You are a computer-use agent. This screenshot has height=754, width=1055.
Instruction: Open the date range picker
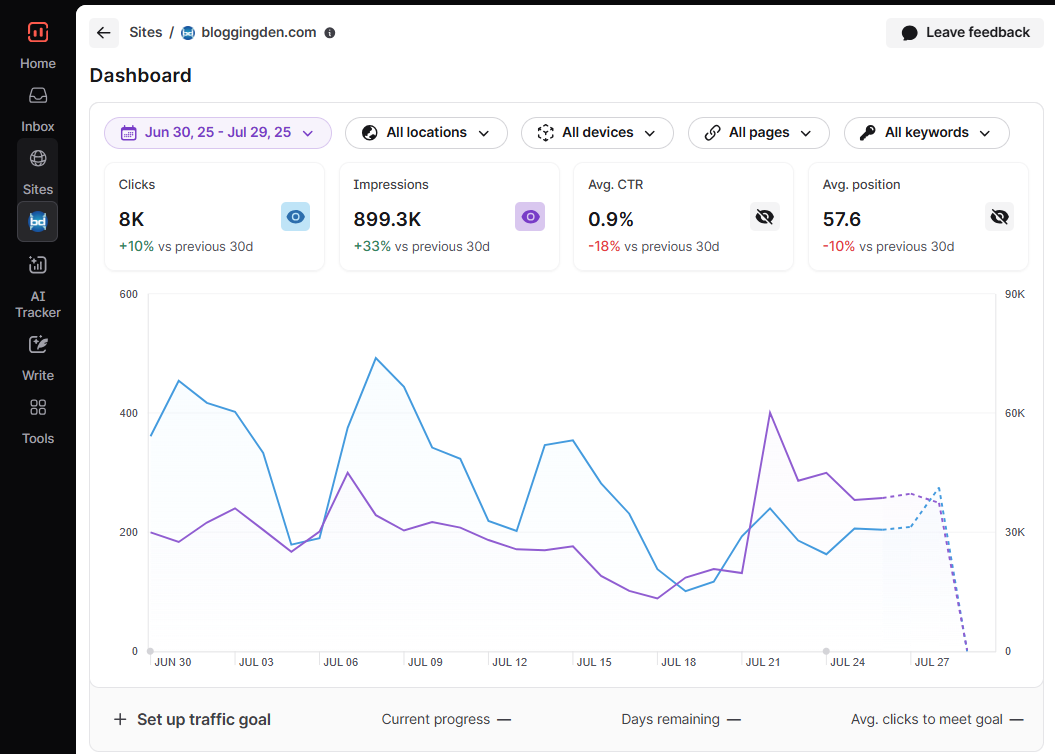coord(217,132)
